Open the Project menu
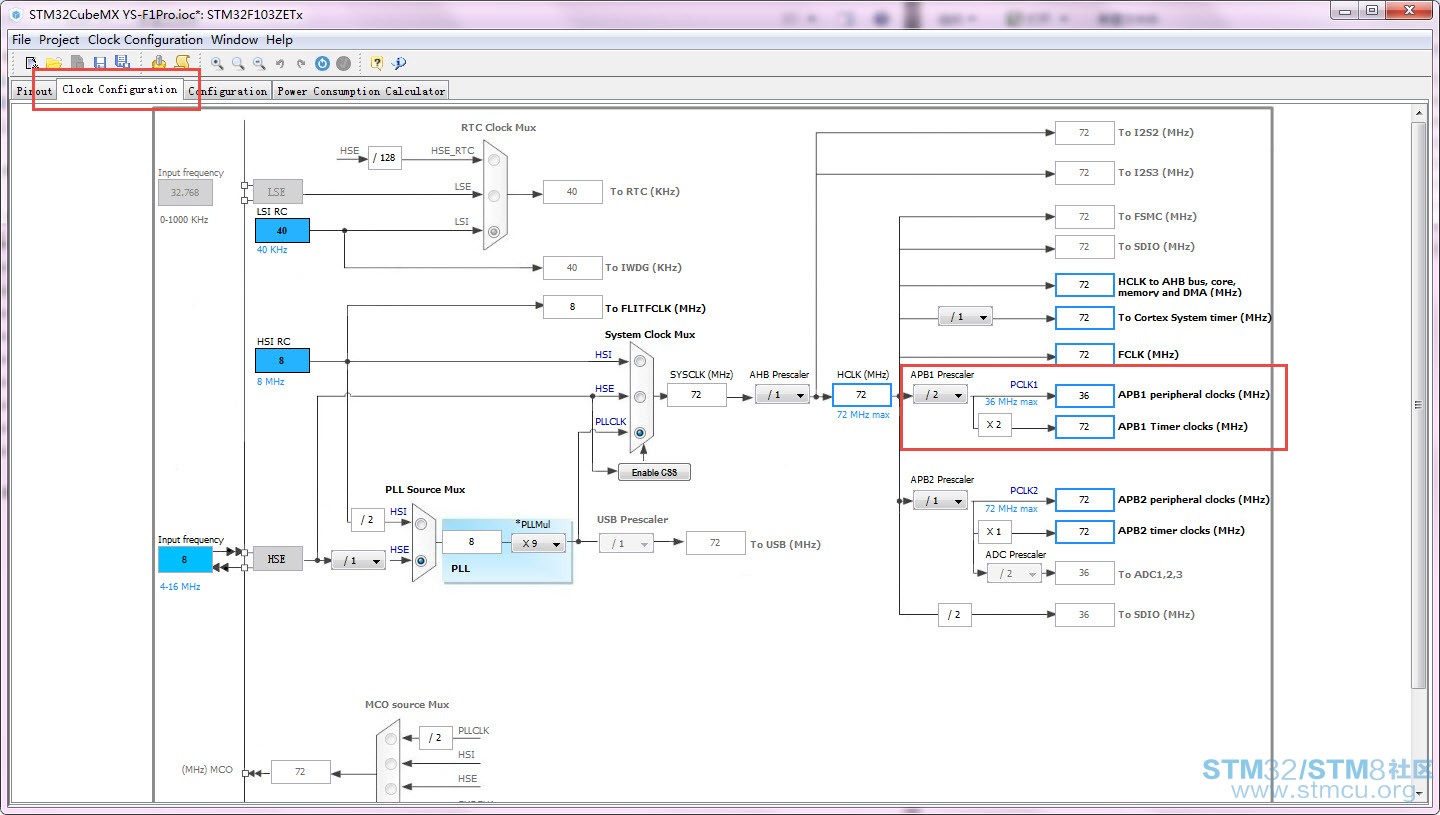 point(59,40)
